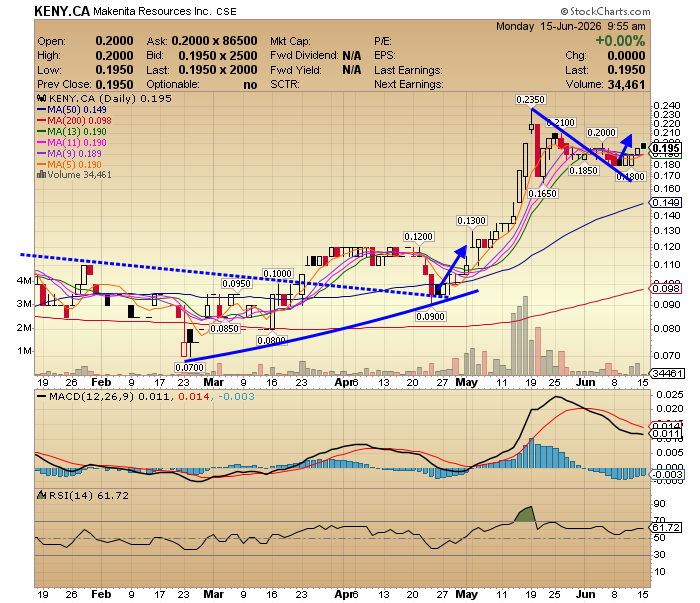Image resolution: width=700 pixels, height=603 pixels.
Task: Click the RSI(14) 61.72 indicator label
Action: [x=88, y=495]
